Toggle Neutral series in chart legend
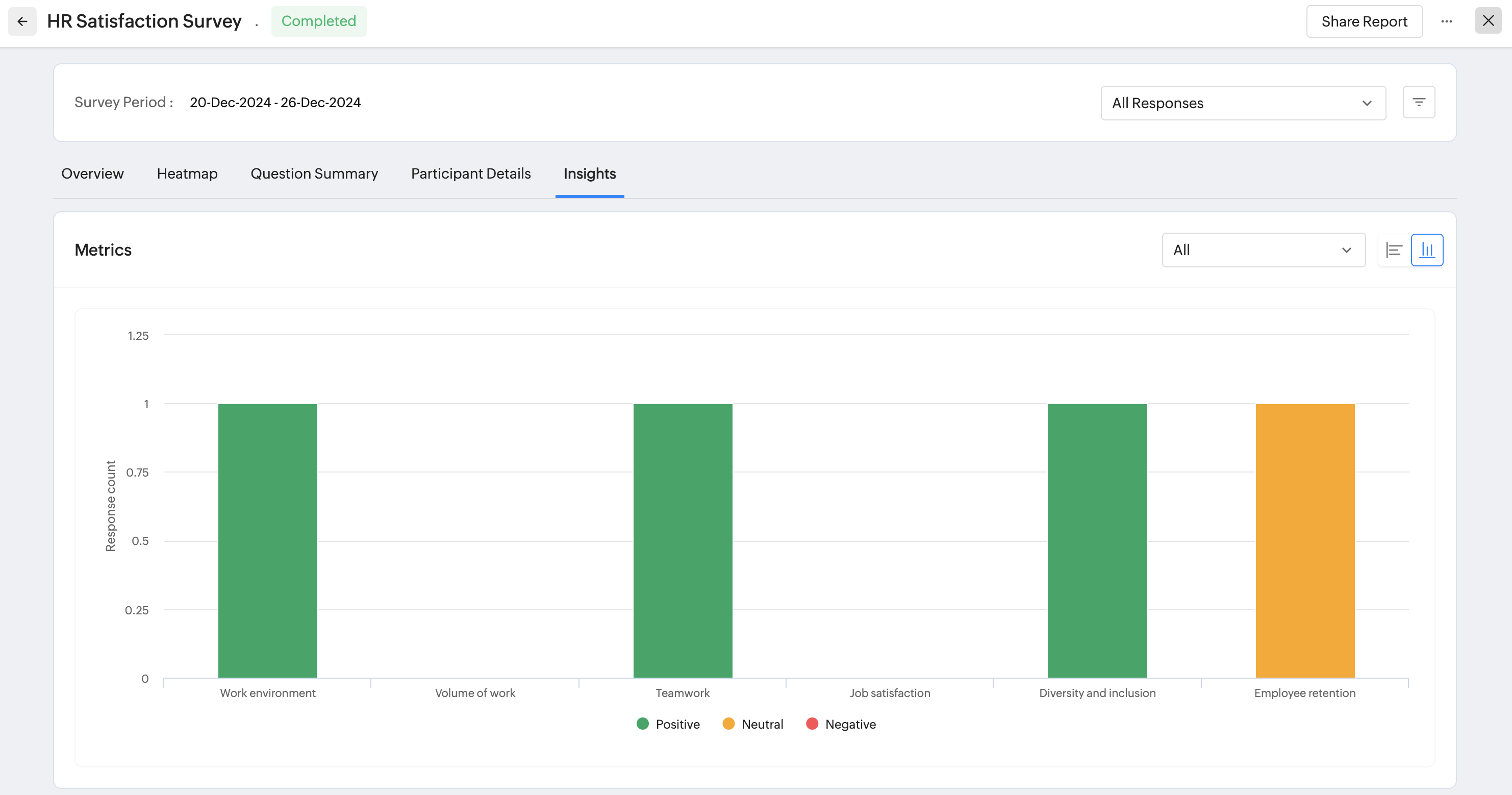The width and height of the screenshot is (1512, 795). (752, 724)
